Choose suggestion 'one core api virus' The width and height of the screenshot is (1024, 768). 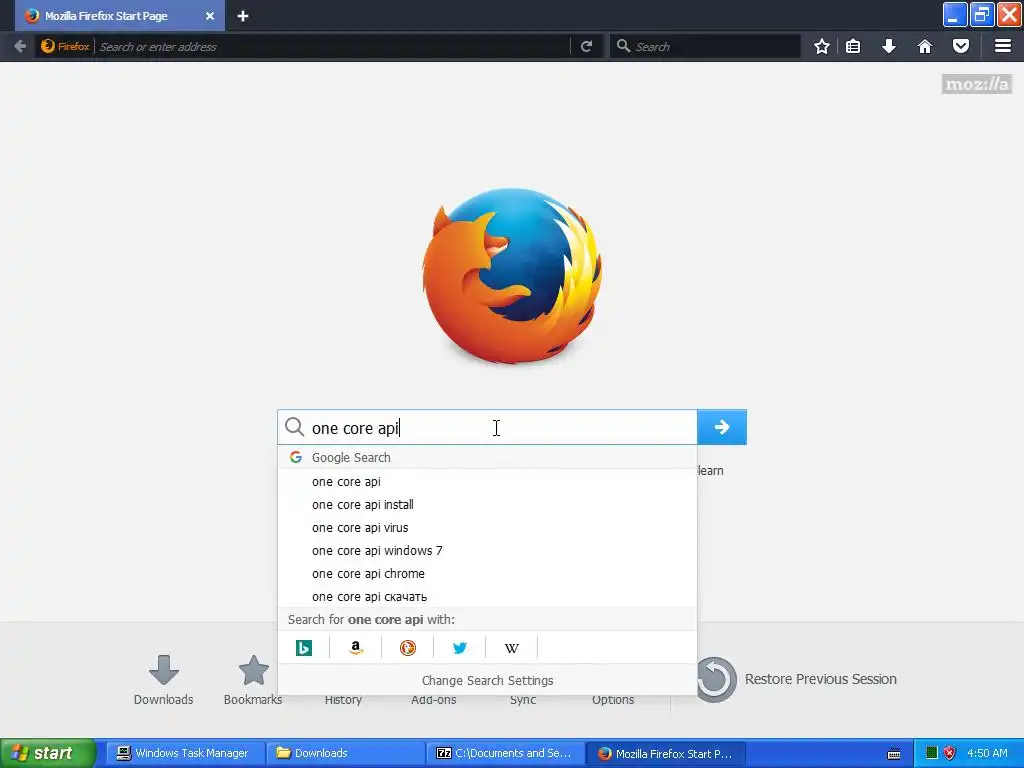pyautogui.click(x=487, y=528)
